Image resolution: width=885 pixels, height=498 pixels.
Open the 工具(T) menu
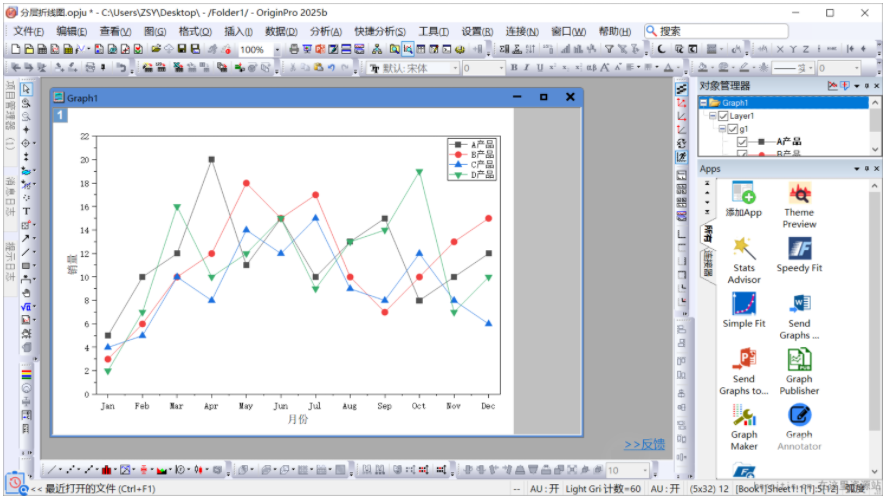coord(433,31)
